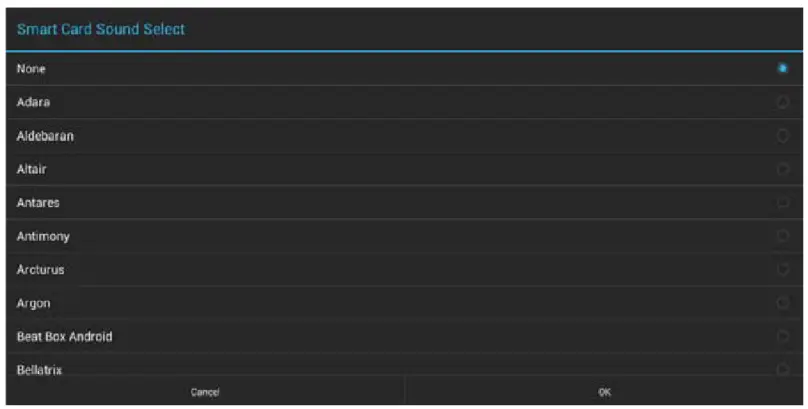
Task: Choose the 'None' sound label
Action: (31, 69)
